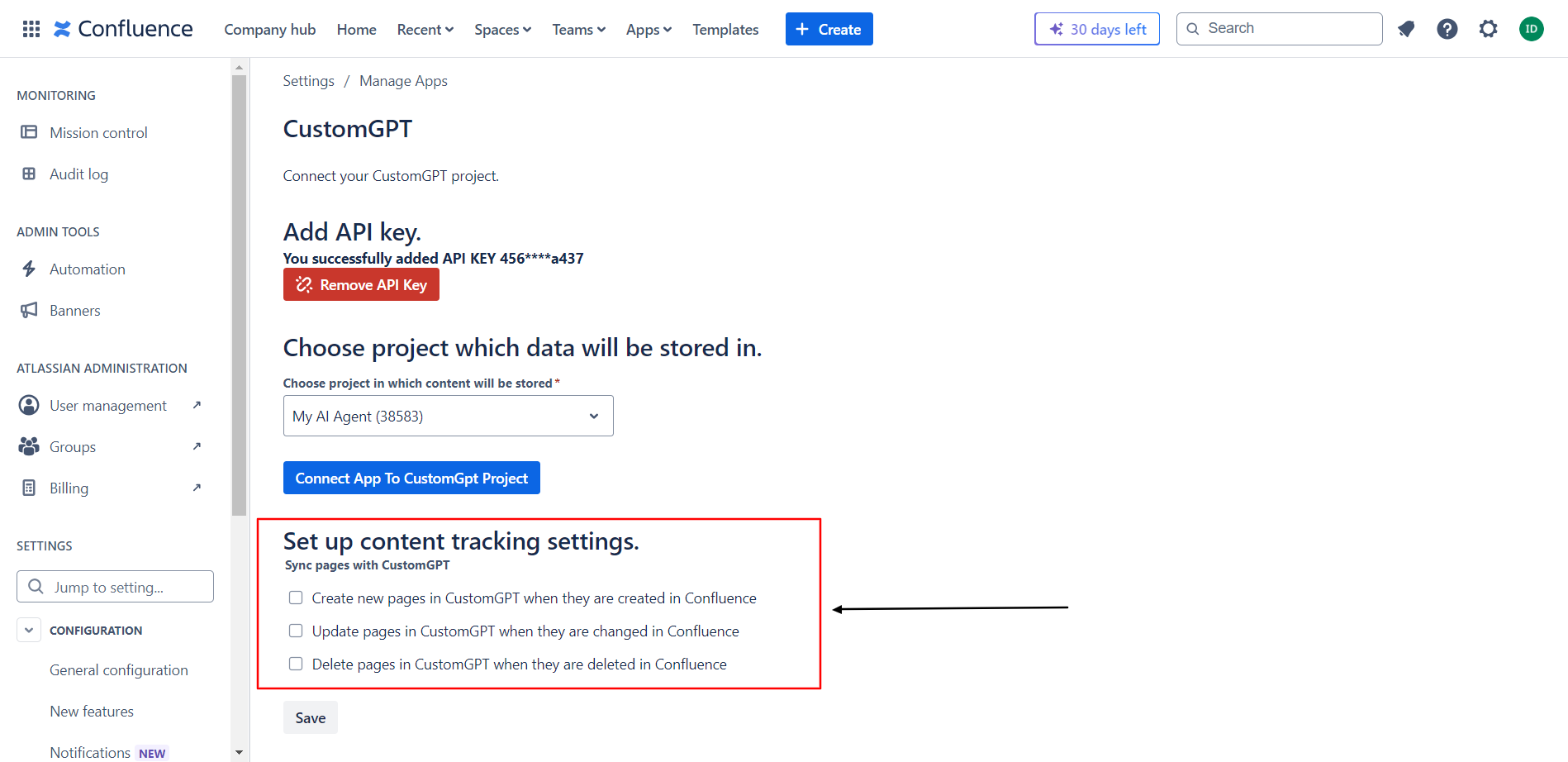Click the User management person icon
The width and height of the screenshot is (1568, 762).
point(29,405)
